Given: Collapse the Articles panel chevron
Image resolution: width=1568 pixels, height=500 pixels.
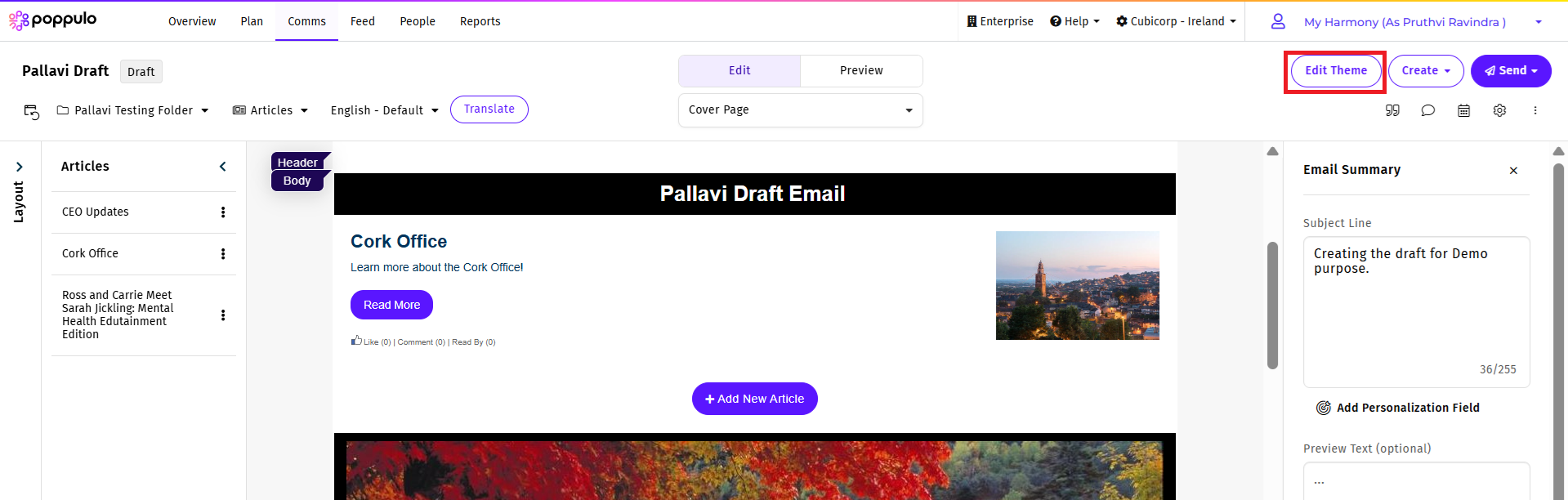Looking at the screenshot, I should tap(223, 167).
